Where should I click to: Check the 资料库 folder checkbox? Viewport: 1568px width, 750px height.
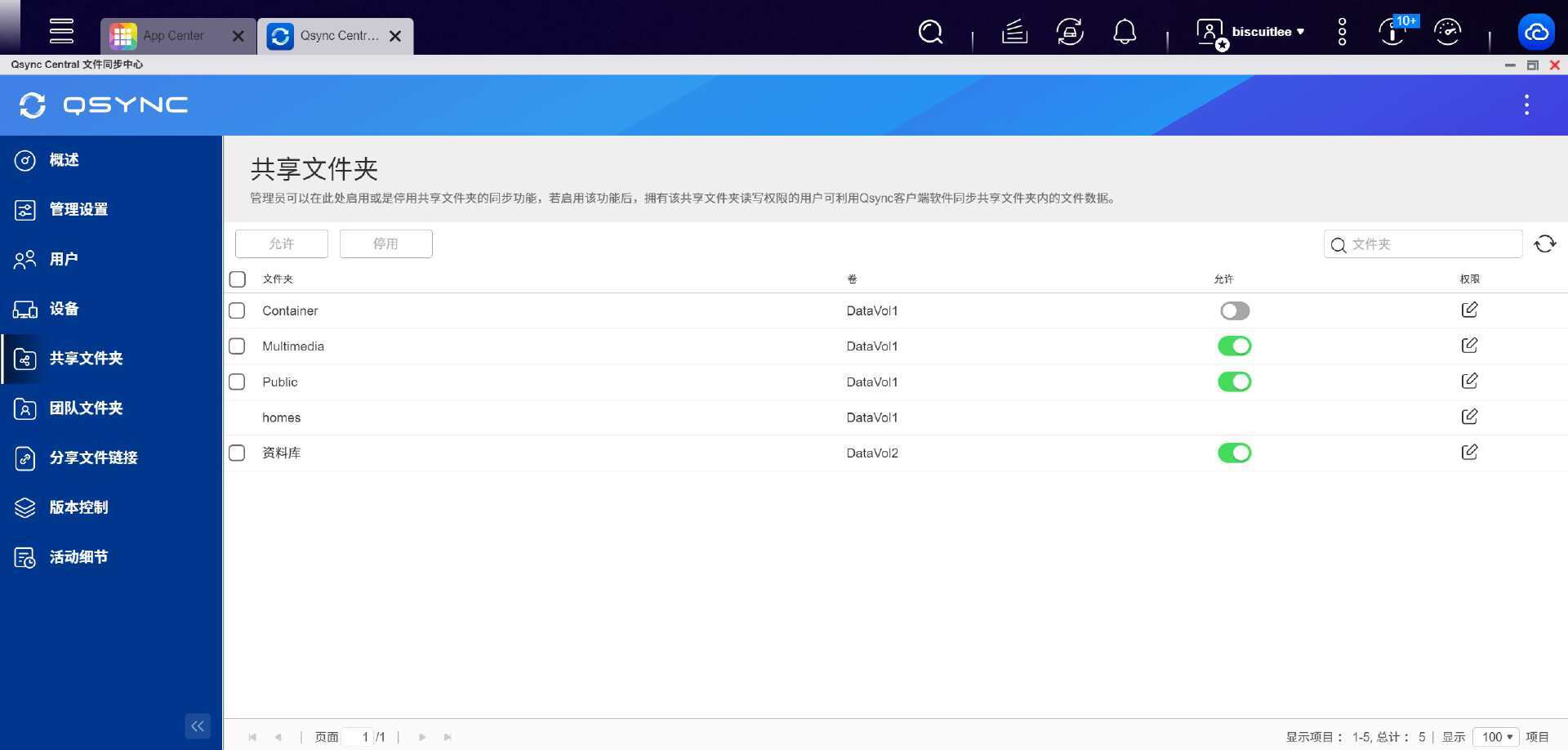click(x=237, y=453)
